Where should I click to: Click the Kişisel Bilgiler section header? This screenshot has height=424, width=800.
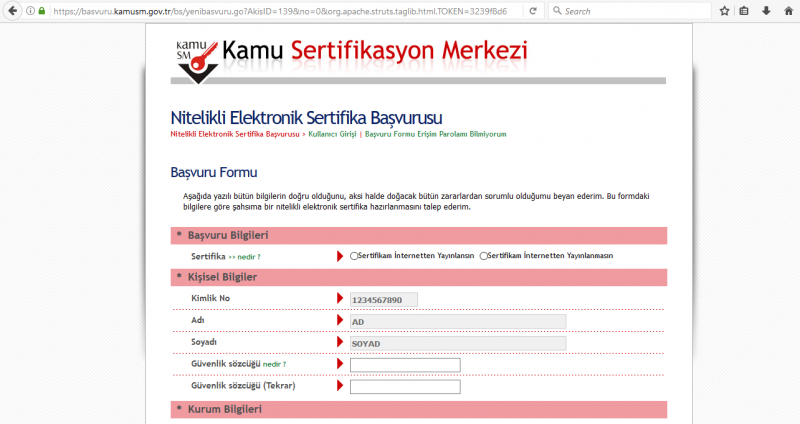pos(418,277)
